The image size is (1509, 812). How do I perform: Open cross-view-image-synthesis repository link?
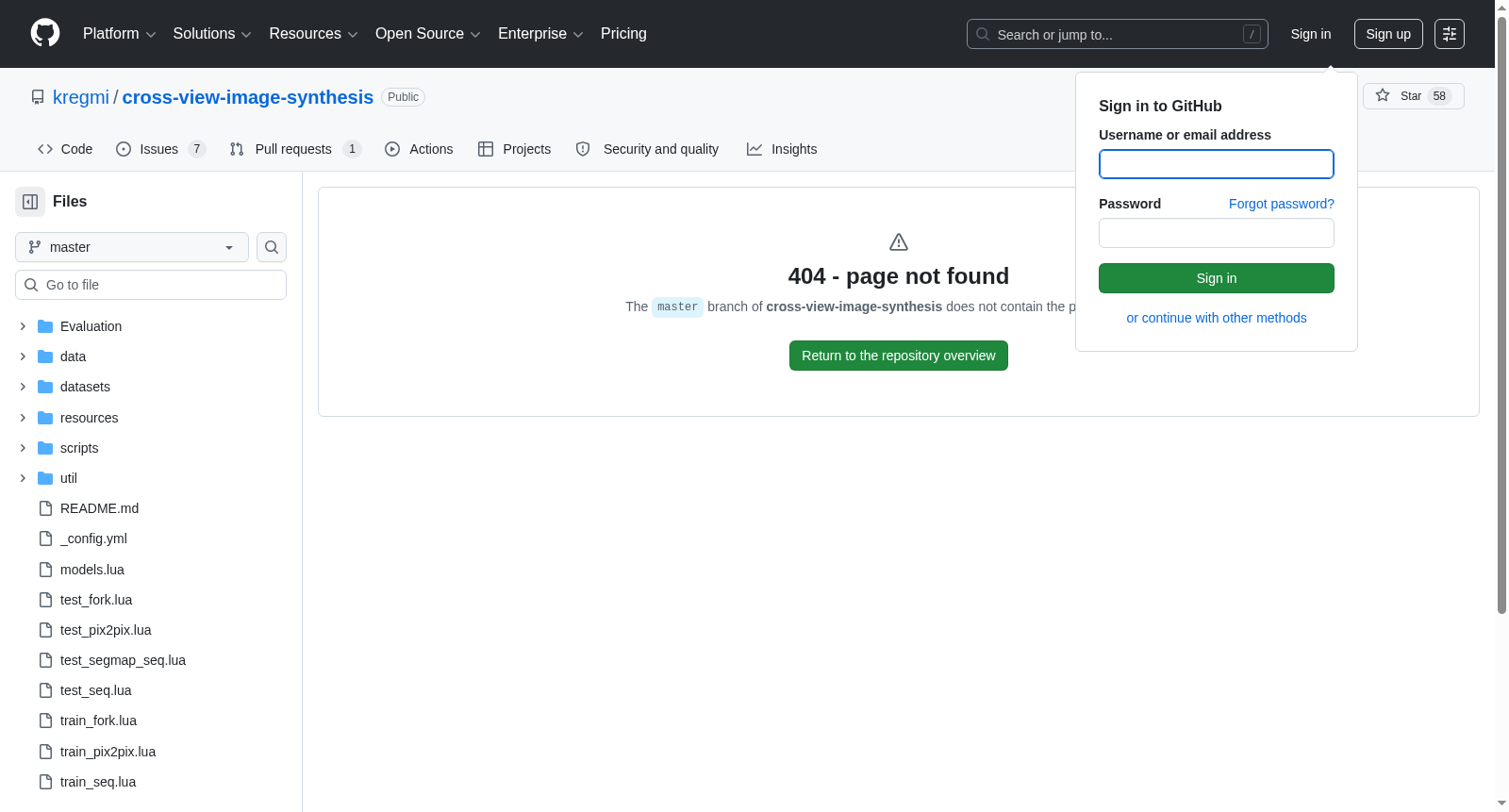[x=248, y=97]
